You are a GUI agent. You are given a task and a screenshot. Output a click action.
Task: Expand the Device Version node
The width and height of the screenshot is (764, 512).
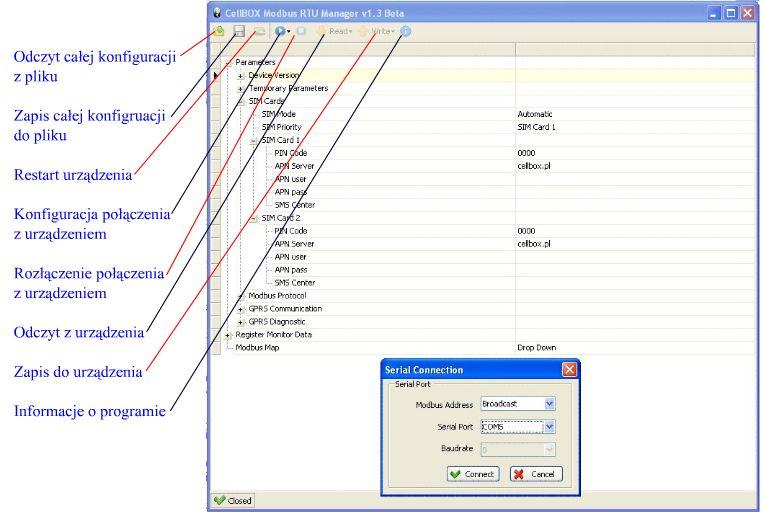coord(240,76)
